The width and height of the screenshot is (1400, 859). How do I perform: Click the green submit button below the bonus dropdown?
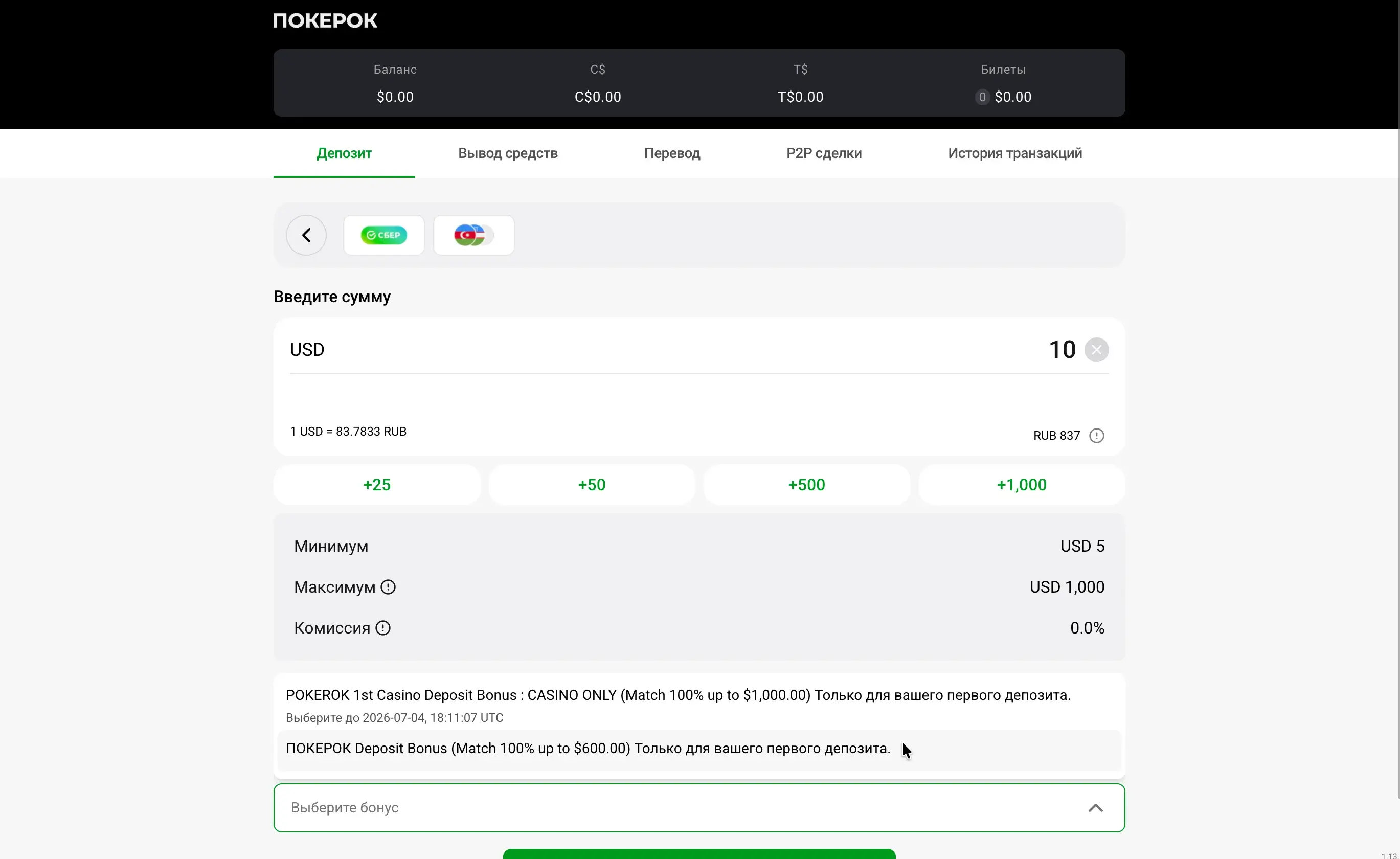[699, 854]
